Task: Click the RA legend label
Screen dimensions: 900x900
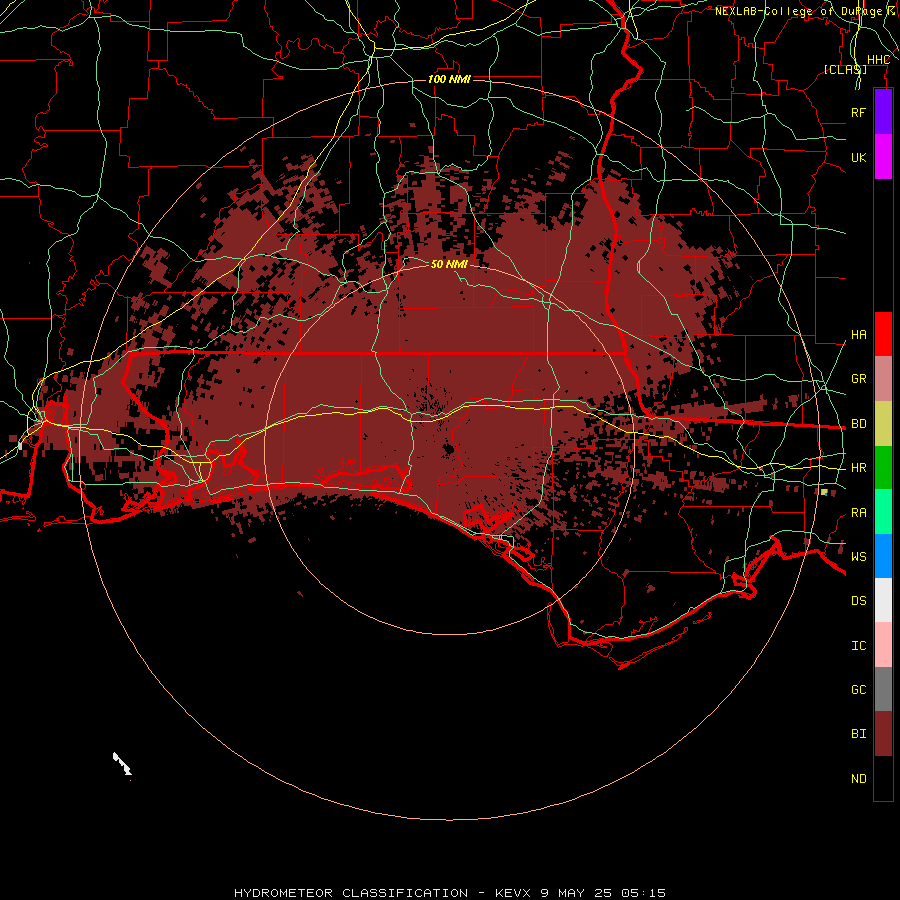Action: tap(859, 513)
